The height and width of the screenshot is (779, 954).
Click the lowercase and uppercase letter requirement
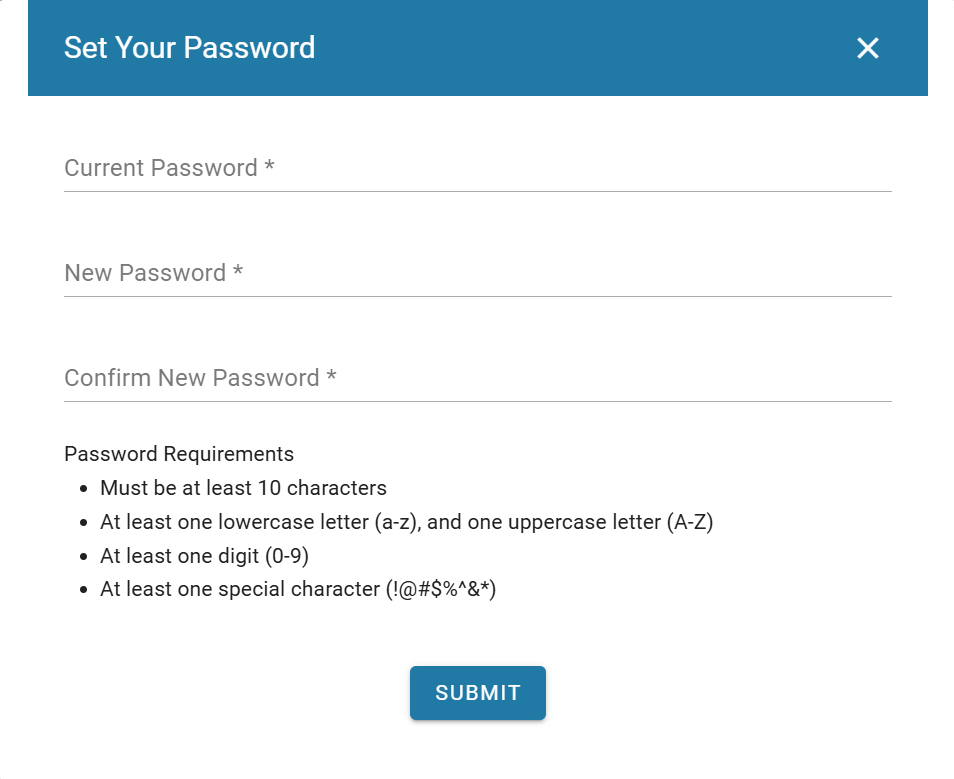(406, 522)
